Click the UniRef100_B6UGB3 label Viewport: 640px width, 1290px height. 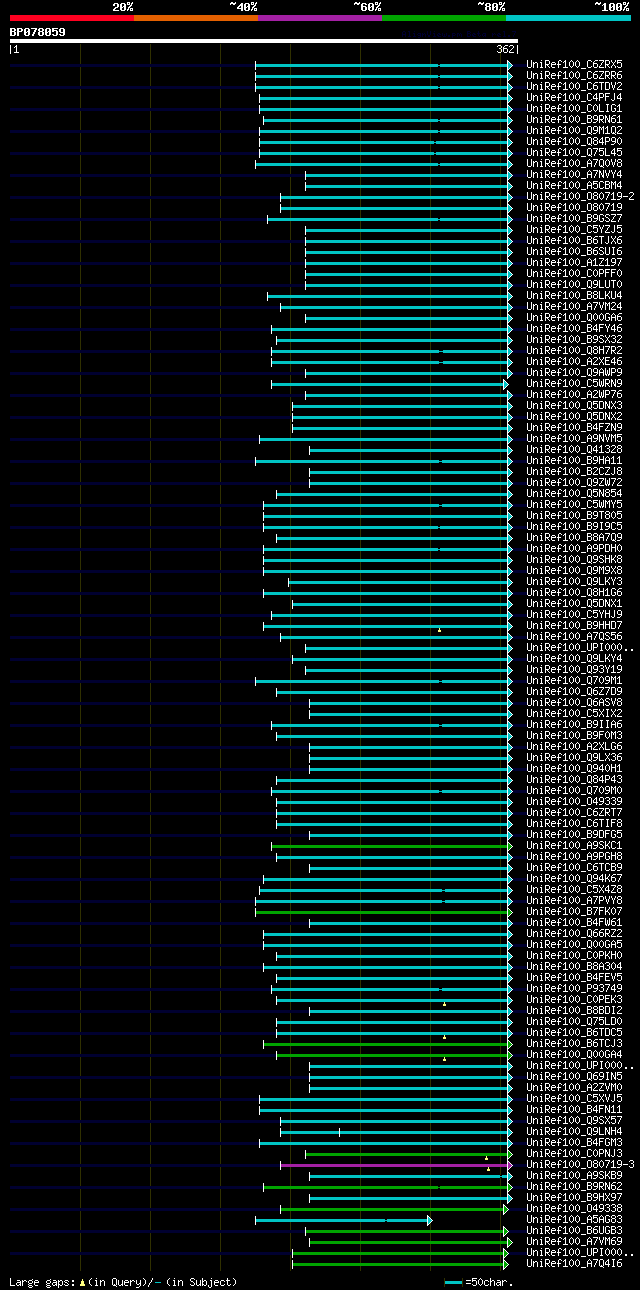(x=574, y=1230)
